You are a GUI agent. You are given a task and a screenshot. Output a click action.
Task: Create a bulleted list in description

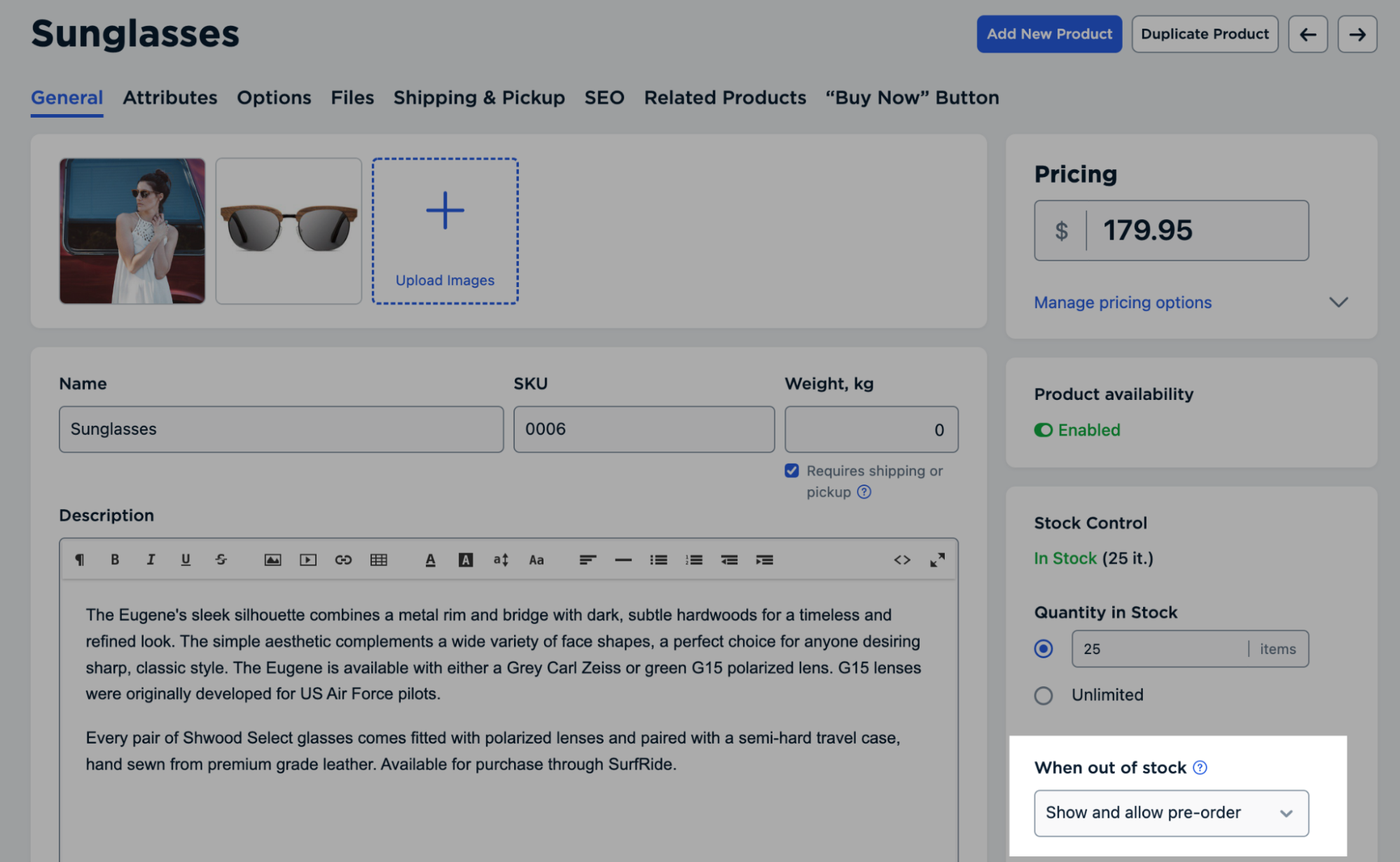(658, 559)
